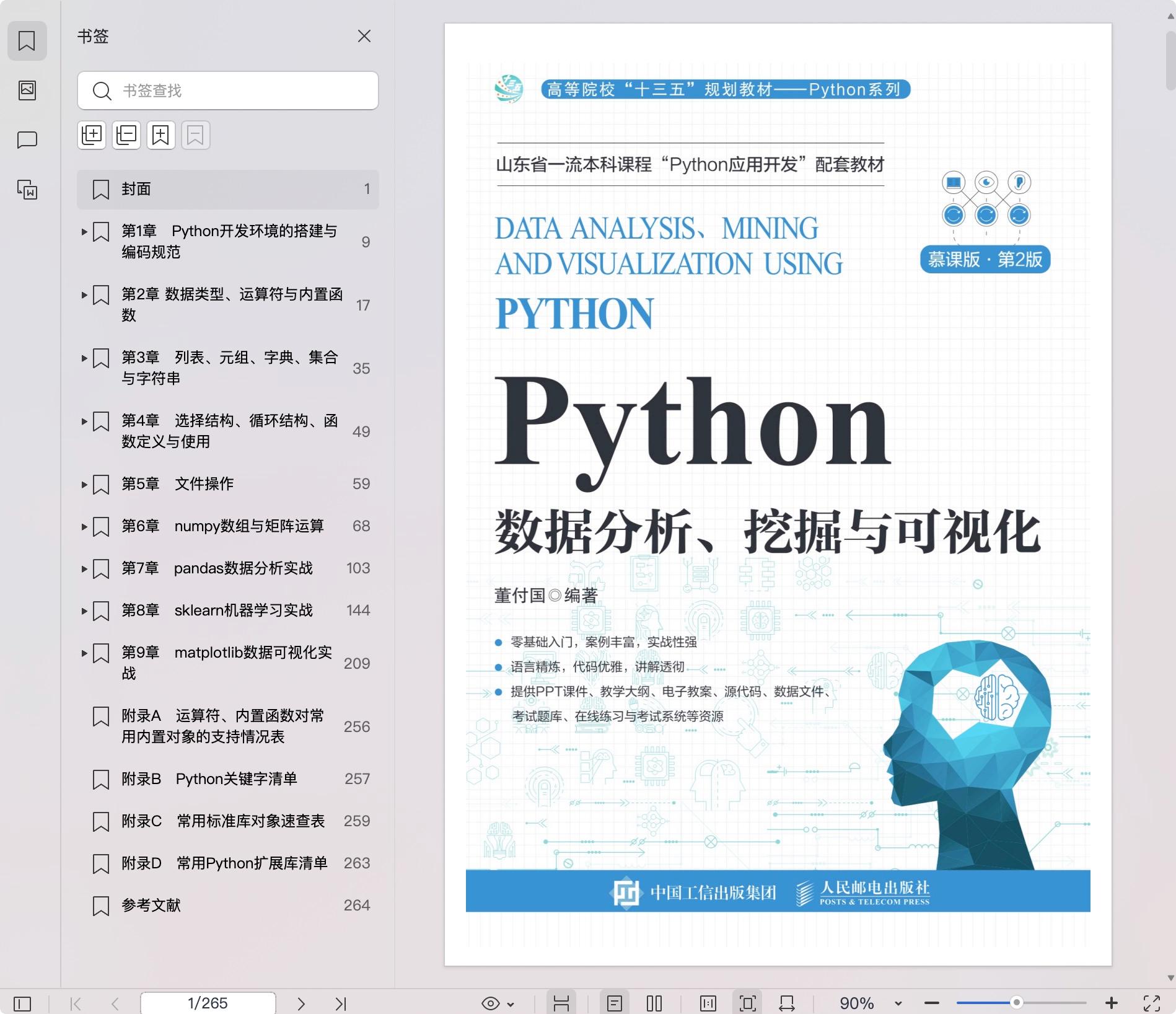Click bookmark icon beside 第3章
This screenshot has height=1014, width=1176.
[101, 358]
